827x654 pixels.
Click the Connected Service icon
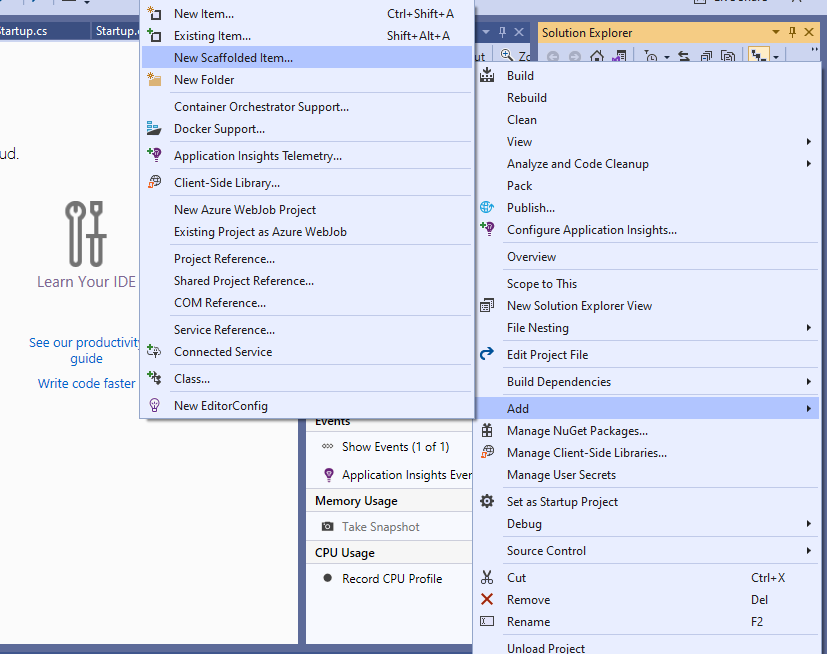[154, 351]
